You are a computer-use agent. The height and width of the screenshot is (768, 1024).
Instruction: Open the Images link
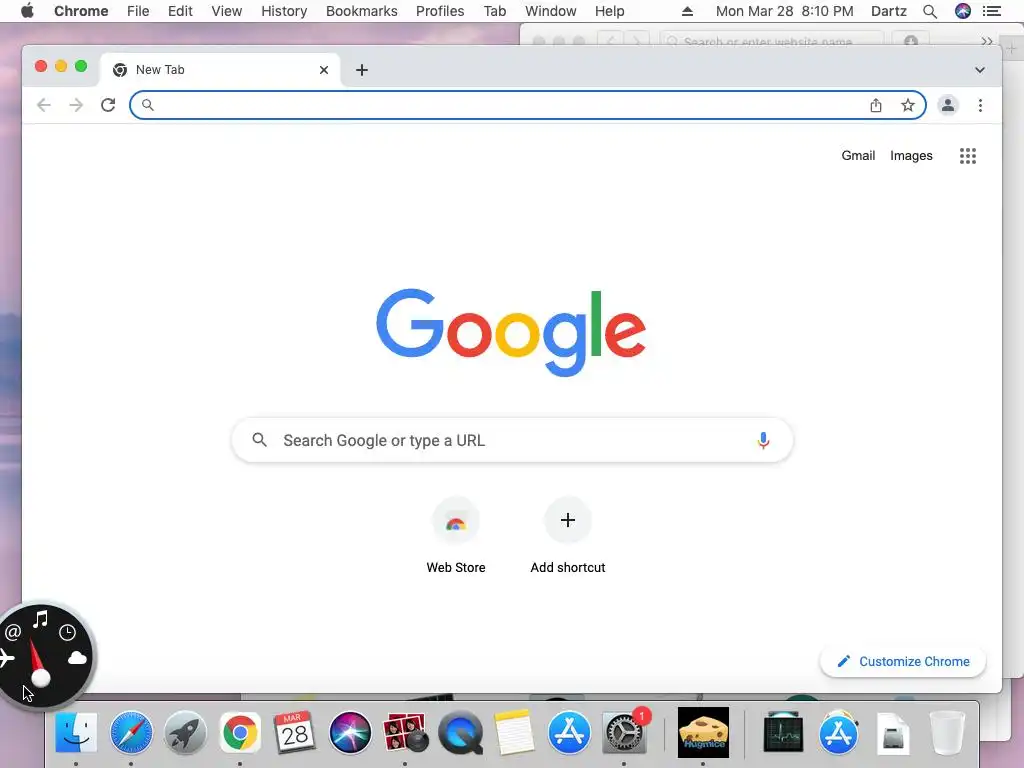[x=911, y=155]
